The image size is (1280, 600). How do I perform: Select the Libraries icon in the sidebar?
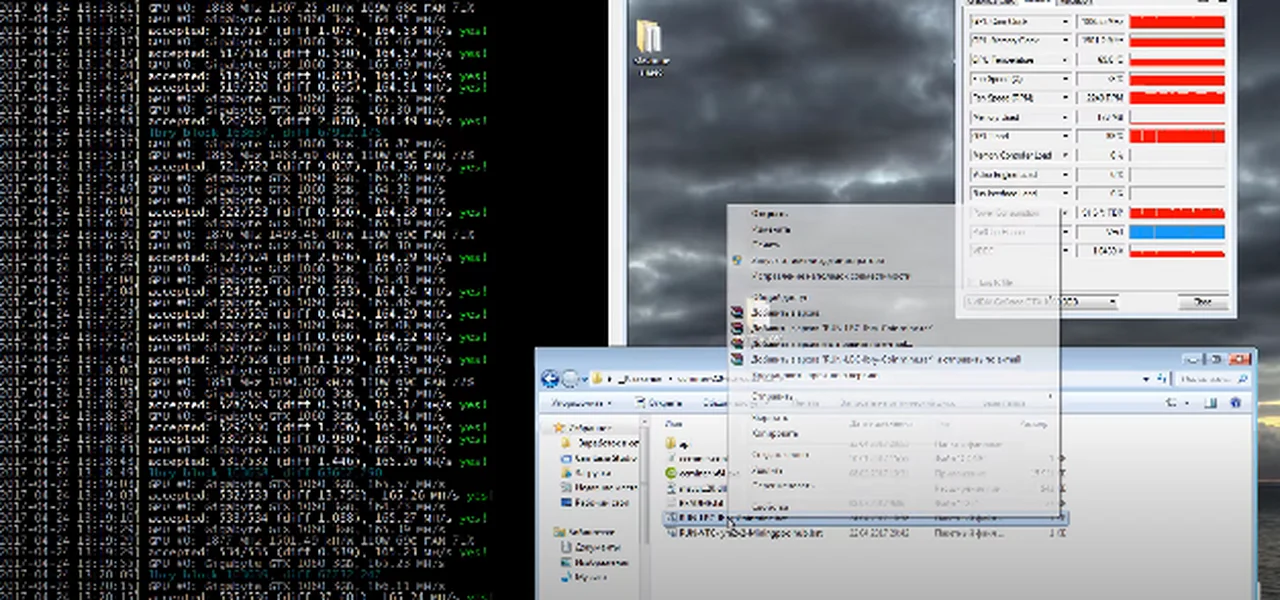(559, 533)
